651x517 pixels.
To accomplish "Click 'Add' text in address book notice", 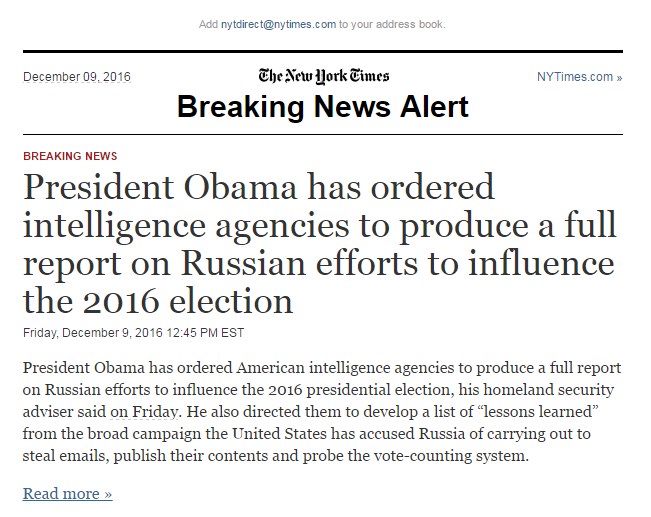I will (x=208, y=25).
